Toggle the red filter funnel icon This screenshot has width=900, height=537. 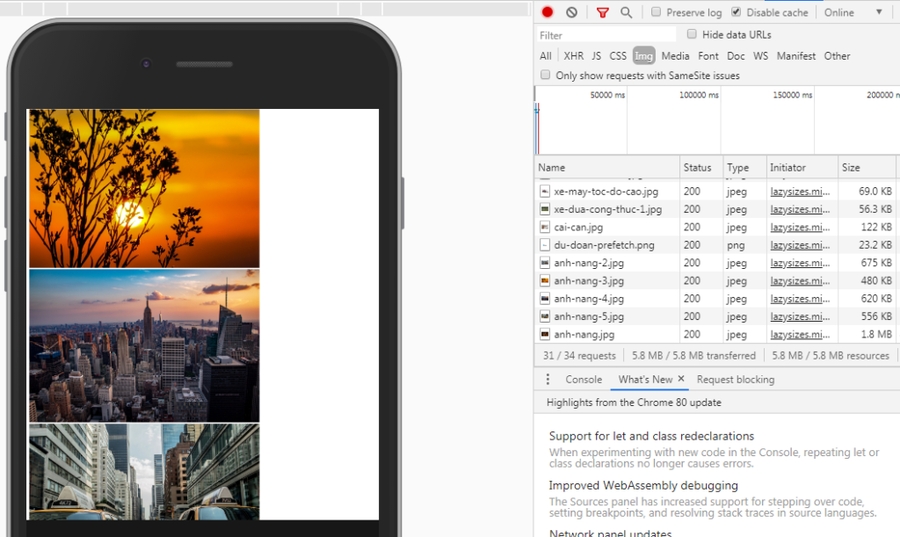click(x=602, y=12)
